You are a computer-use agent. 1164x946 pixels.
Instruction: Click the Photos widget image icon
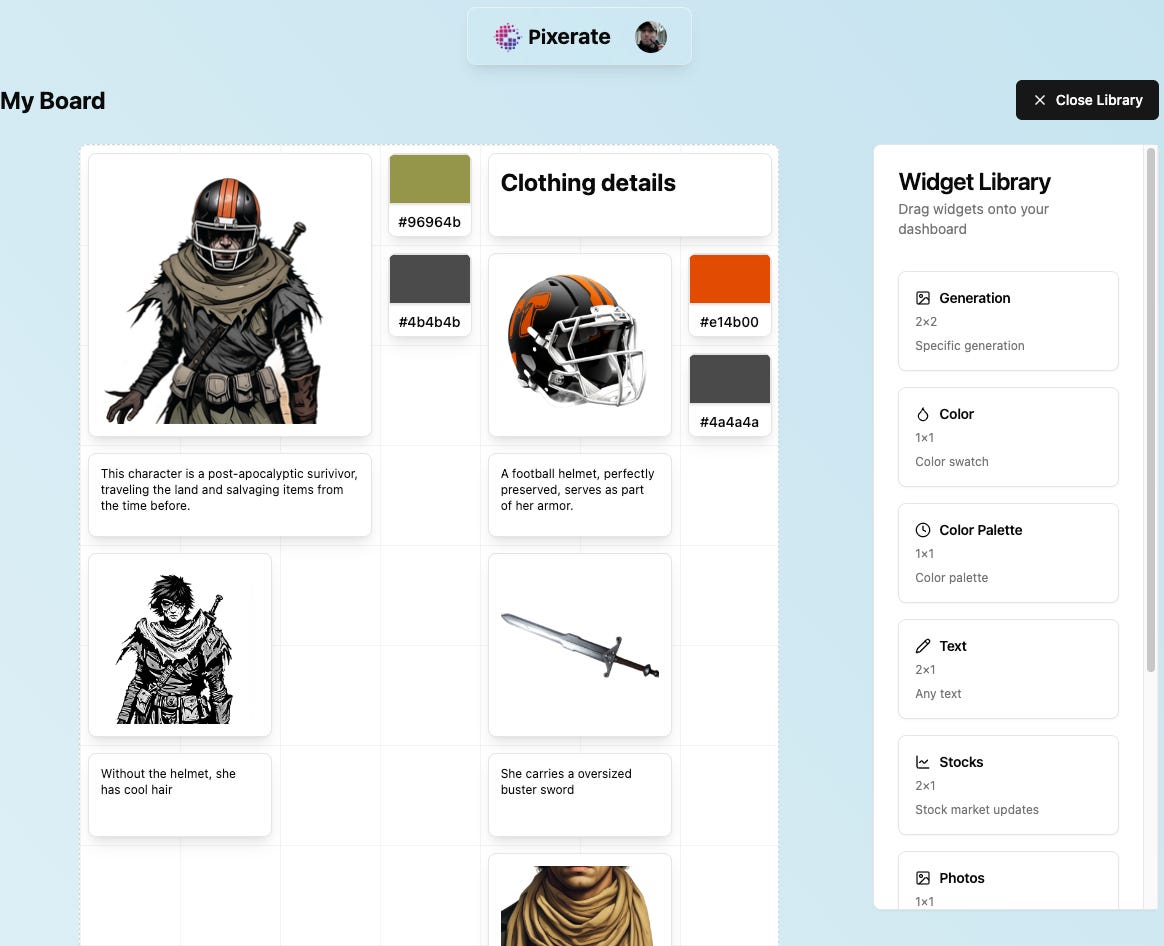coord(923,878)
